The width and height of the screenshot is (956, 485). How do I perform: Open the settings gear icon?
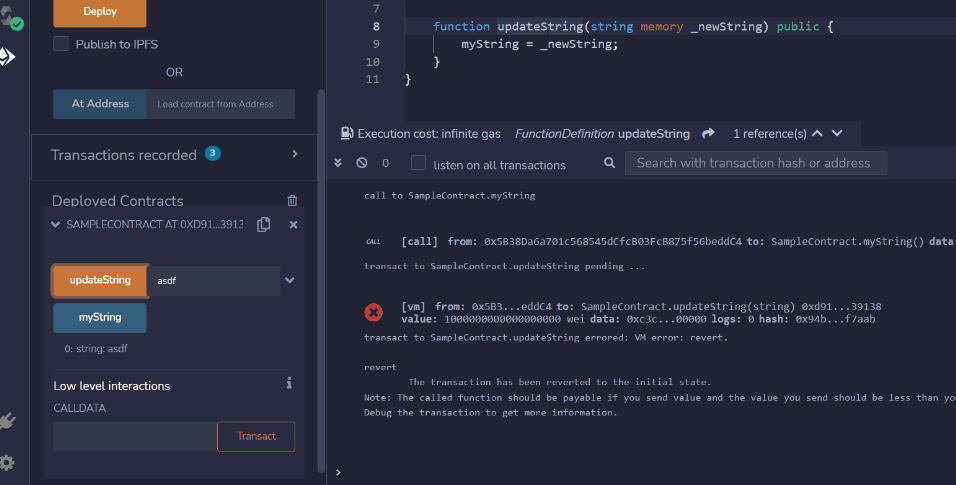[x=7, y=462]
